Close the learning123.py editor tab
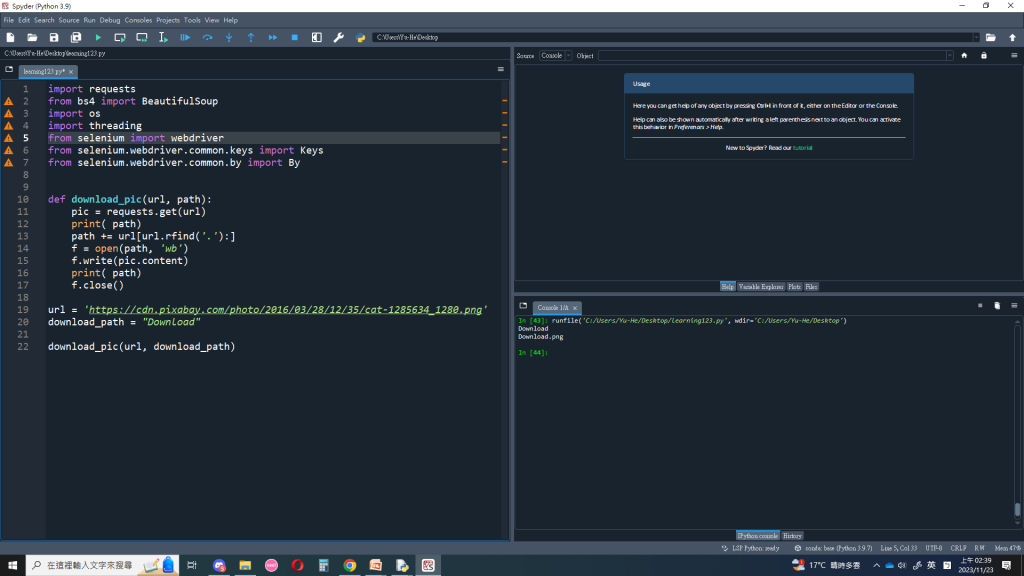1024x576 pixels. coord(71,72)
